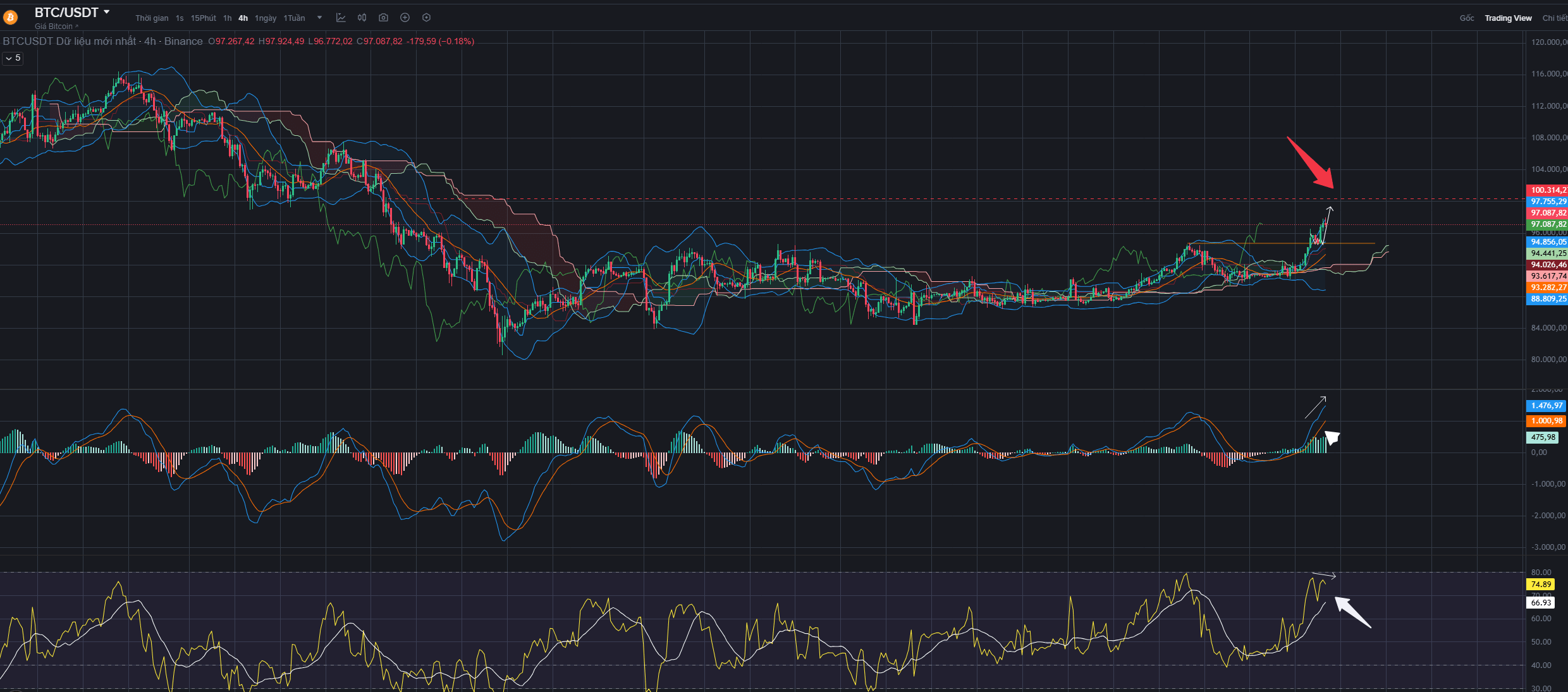Click the blue 1.476,97 MACD label
Viewport: 1568px width, 692px height.
(1545, 406)
